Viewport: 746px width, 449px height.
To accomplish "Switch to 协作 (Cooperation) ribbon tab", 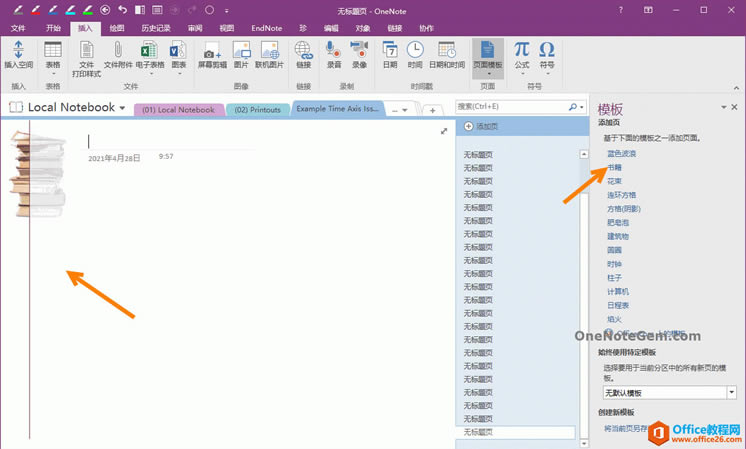I will click(426, 28).
